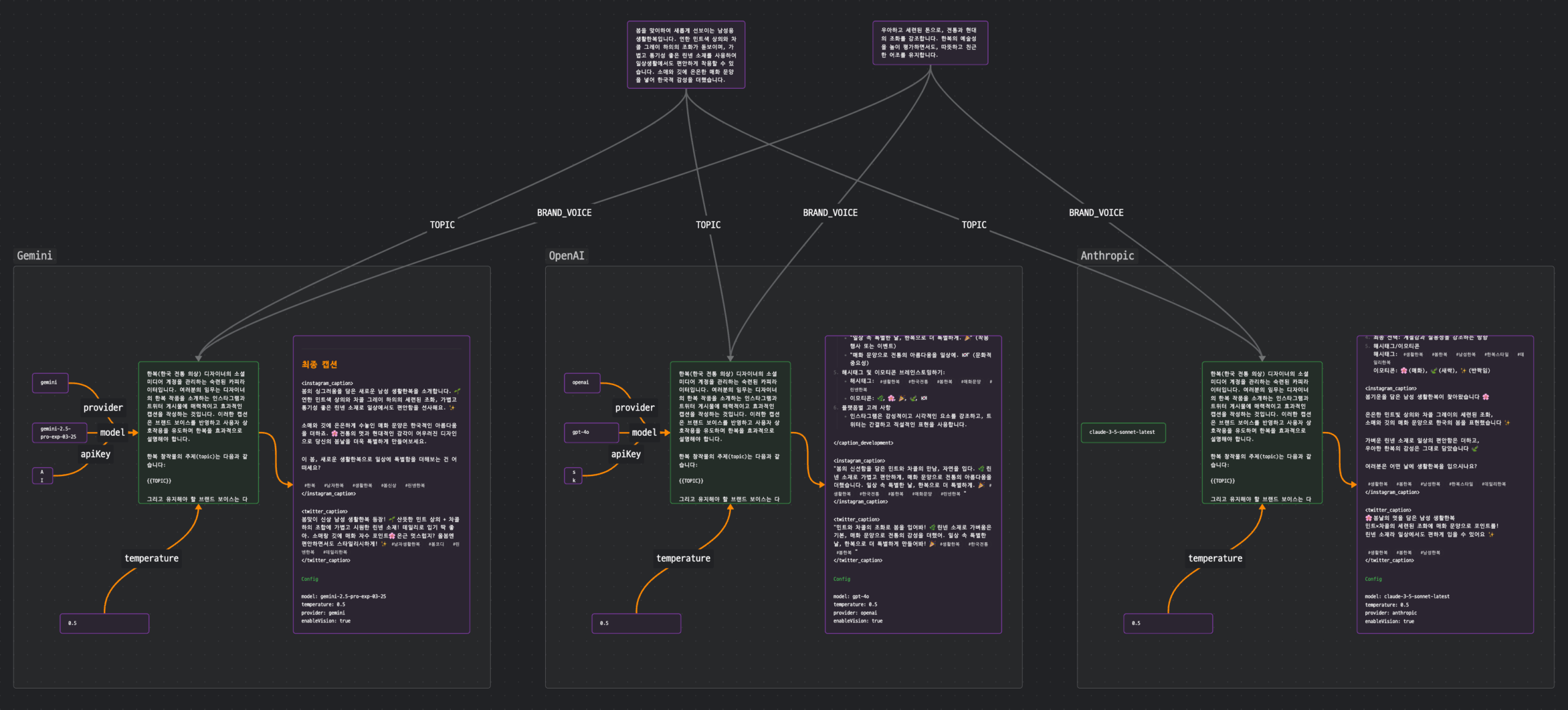The width and height of the screenshot is (1568, 710).
Task: Select the topic text node about spring men's hanbok
Action: tap(686, 55)
